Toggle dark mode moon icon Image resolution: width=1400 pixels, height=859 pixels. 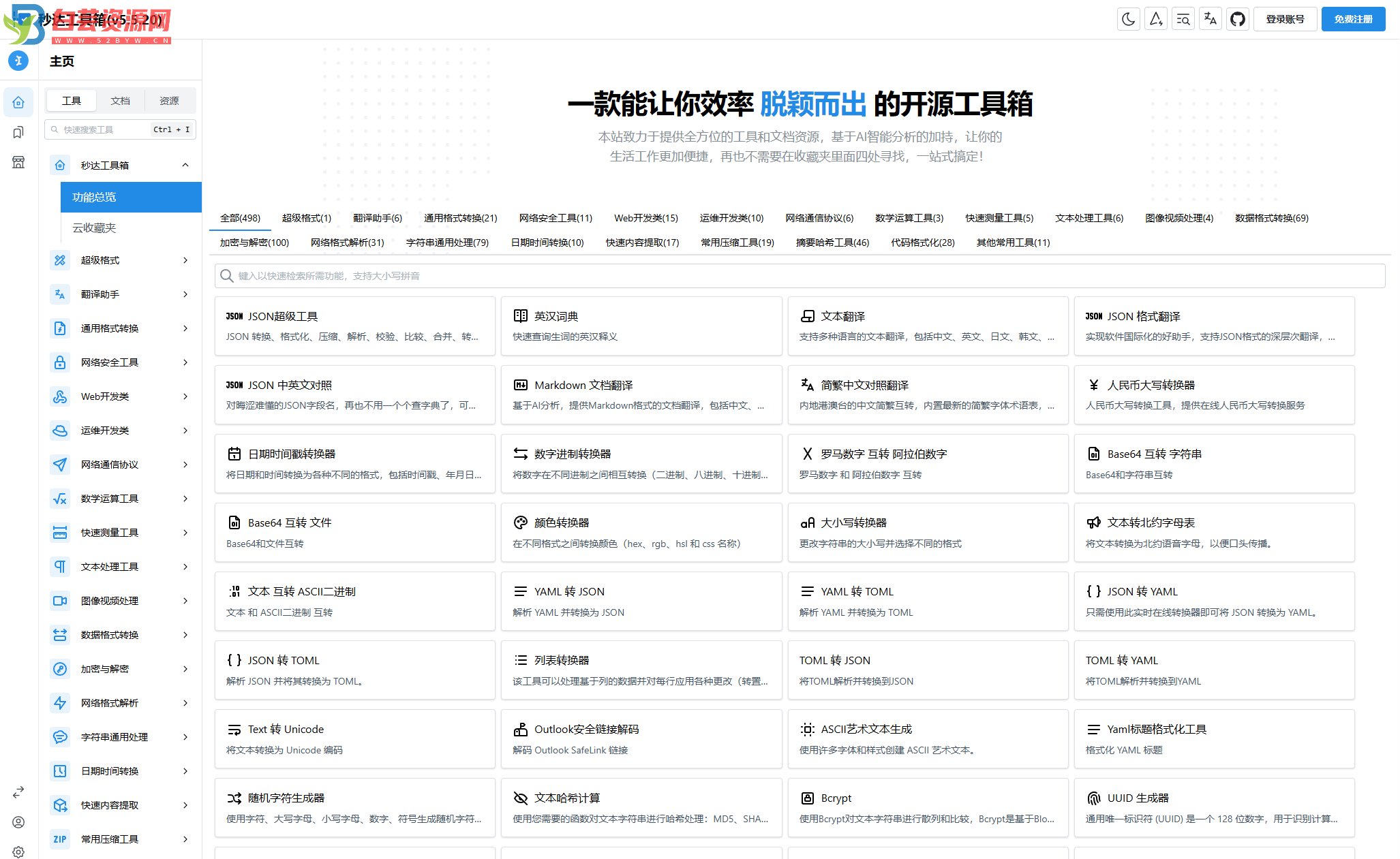[x=1129, y=19]
